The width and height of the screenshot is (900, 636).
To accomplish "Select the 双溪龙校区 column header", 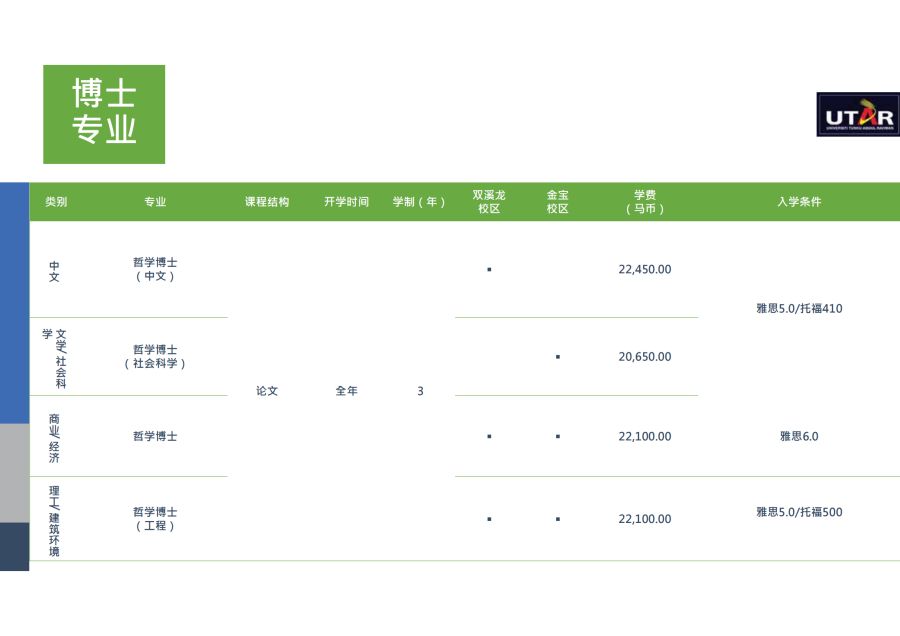I will 489,202.
